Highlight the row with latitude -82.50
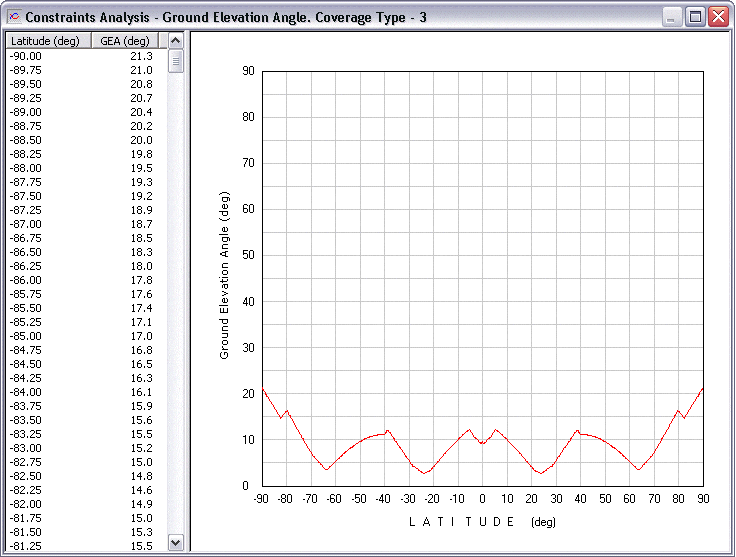The image size is (736, 557). pos(80,476)
